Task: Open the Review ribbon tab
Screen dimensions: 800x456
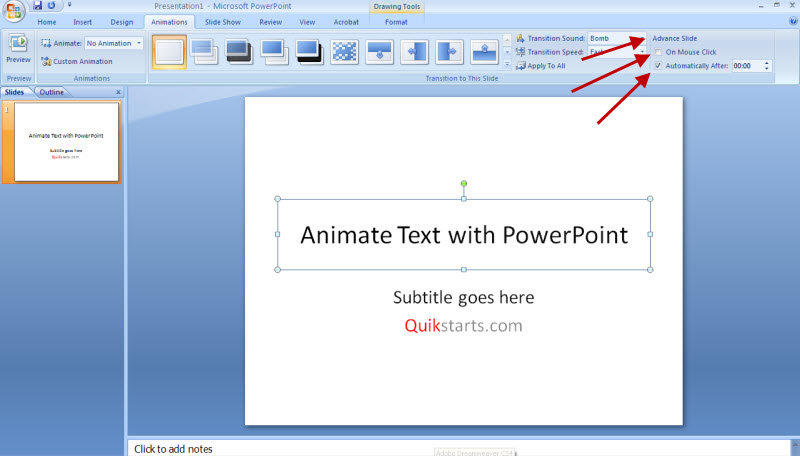Action: (270, 22)
